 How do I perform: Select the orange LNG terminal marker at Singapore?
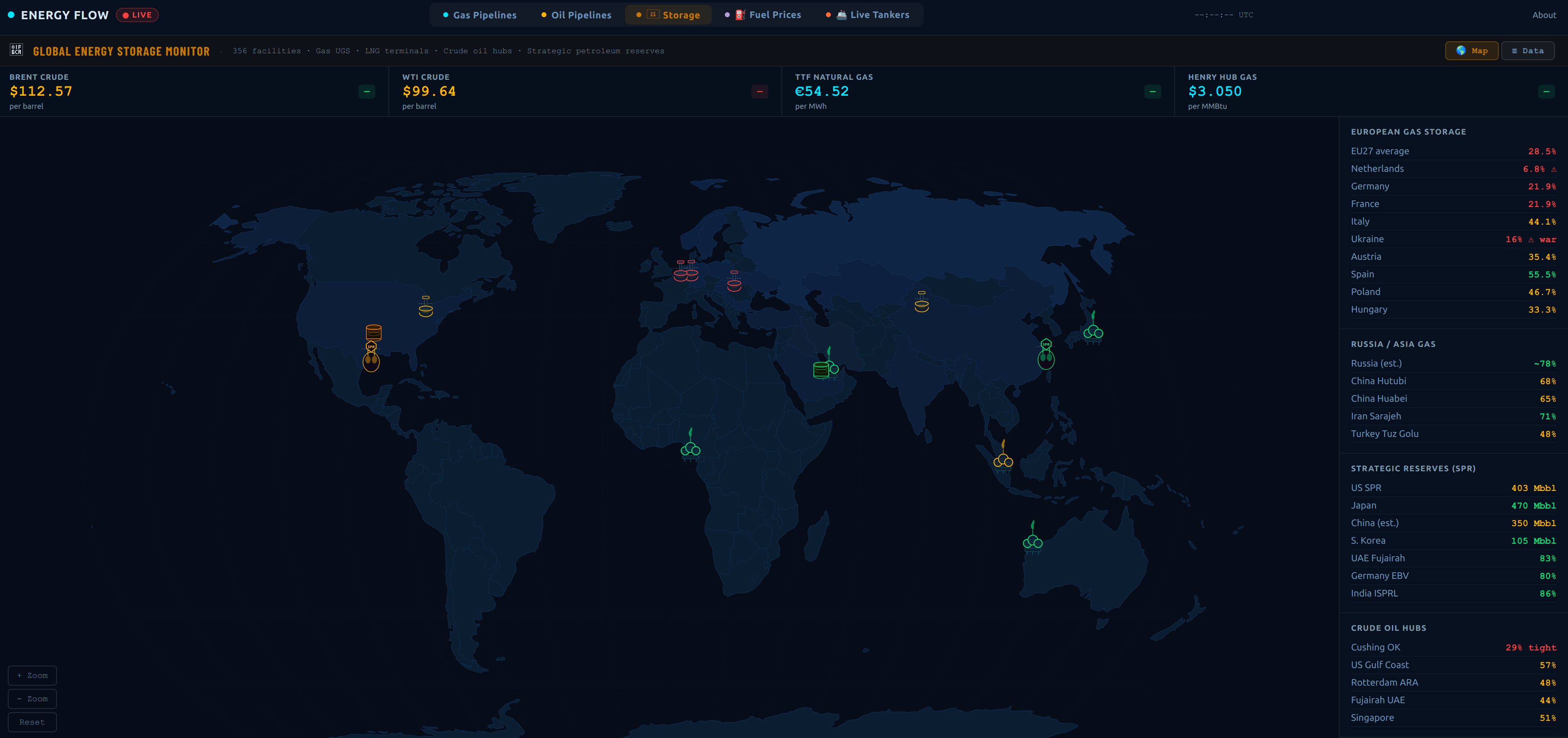(1002, 460)
